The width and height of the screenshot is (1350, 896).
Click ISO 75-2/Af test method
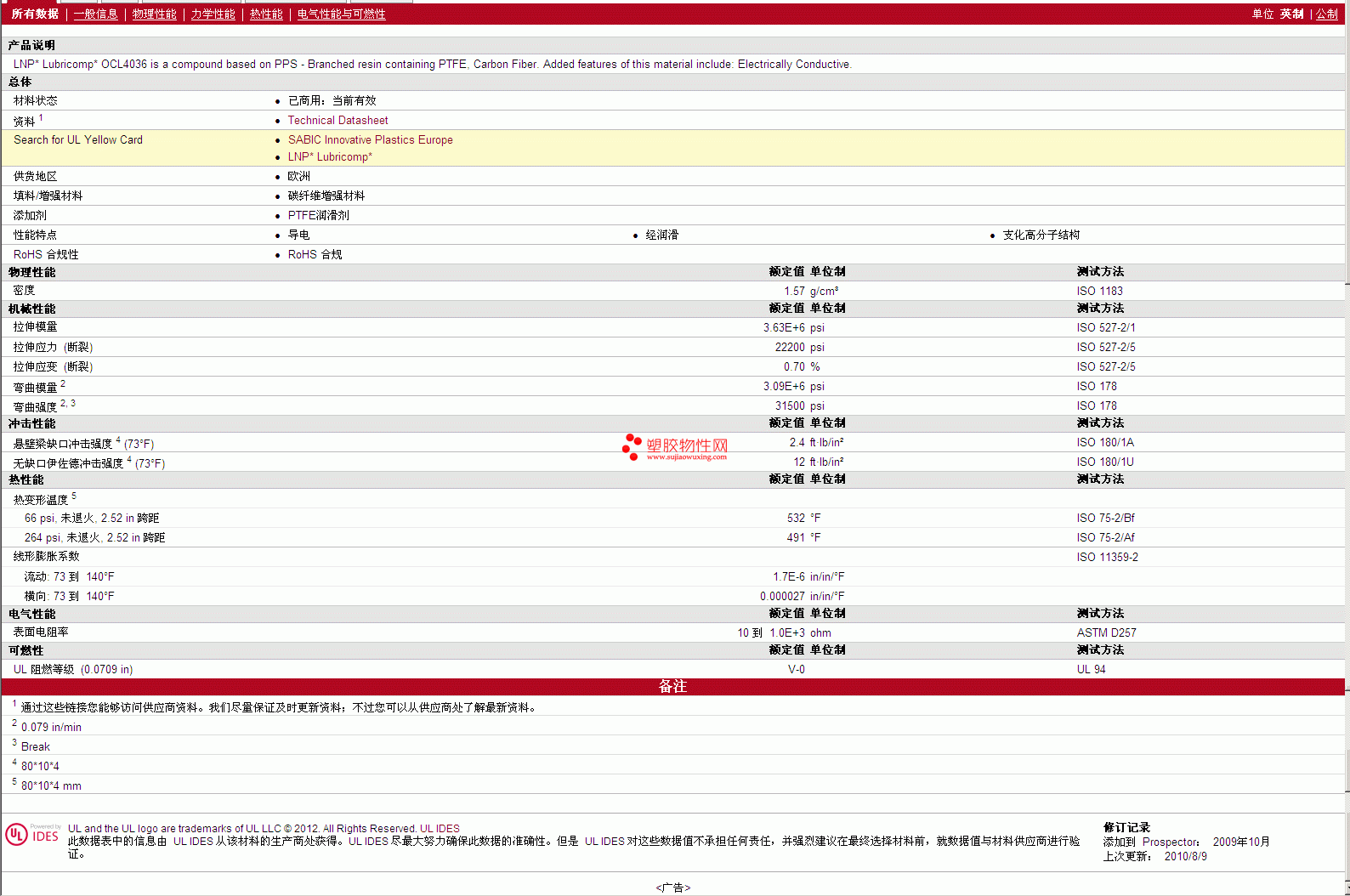pyautogui.click(x=1105, y=538)
